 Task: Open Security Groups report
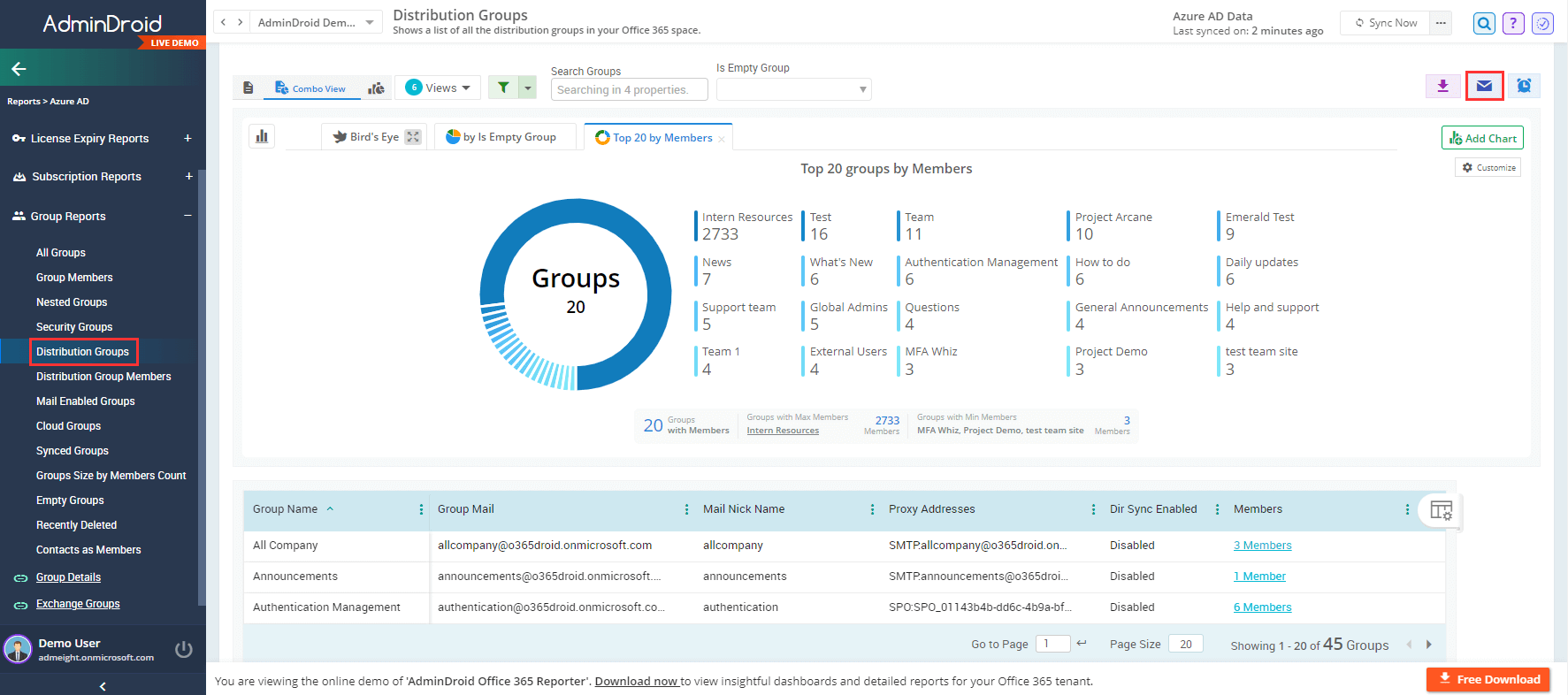[x=74, y=327]
